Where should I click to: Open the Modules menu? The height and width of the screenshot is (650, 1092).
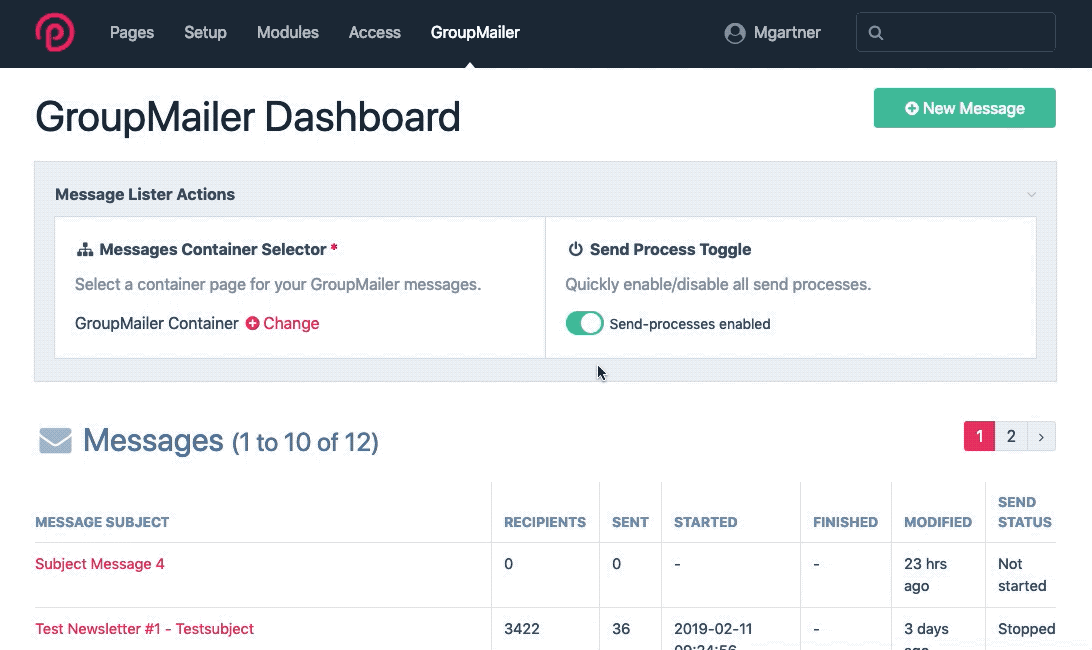[288, 33]
